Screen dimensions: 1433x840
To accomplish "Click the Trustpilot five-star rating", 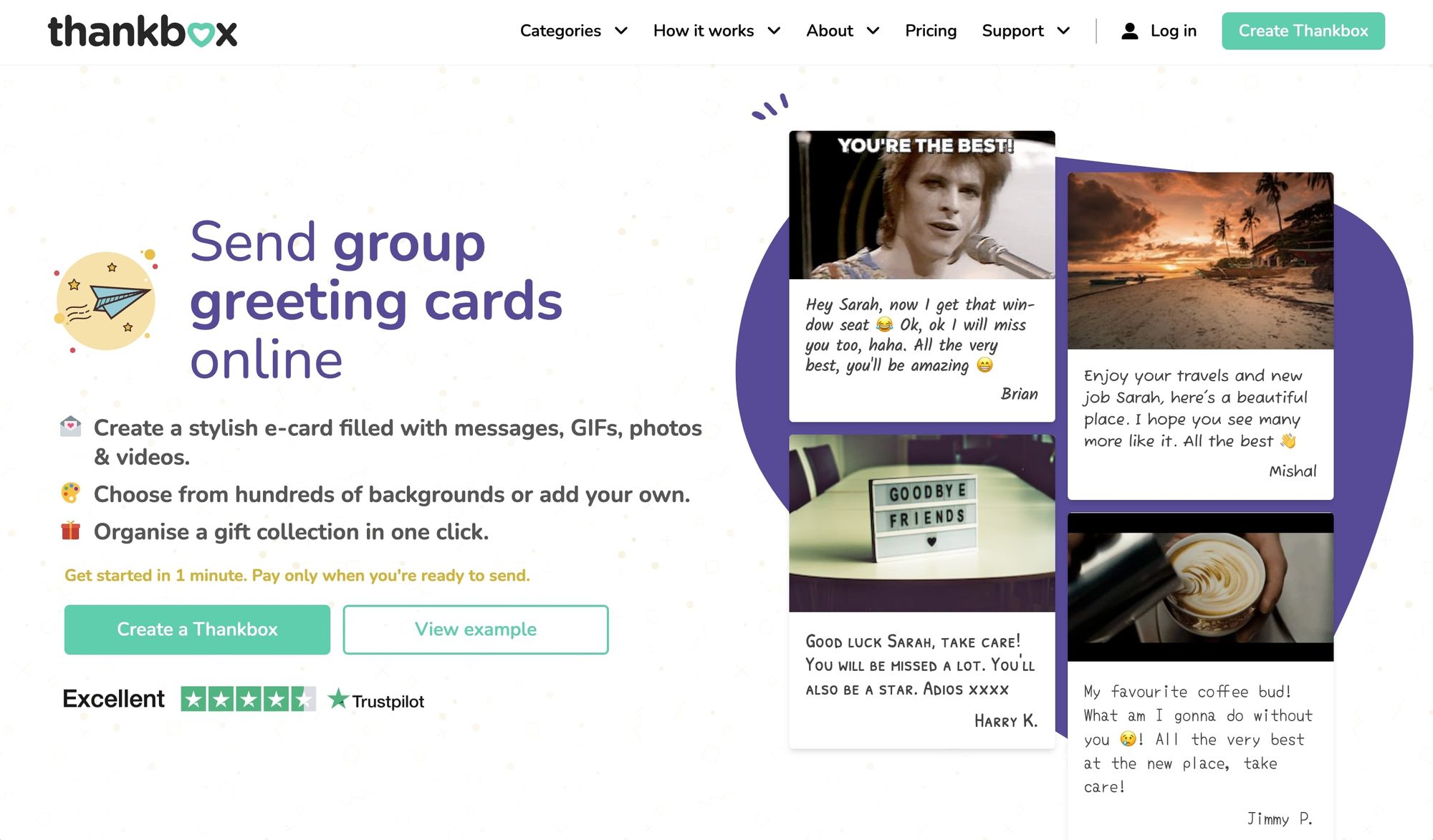I will [x=248, y=699].
